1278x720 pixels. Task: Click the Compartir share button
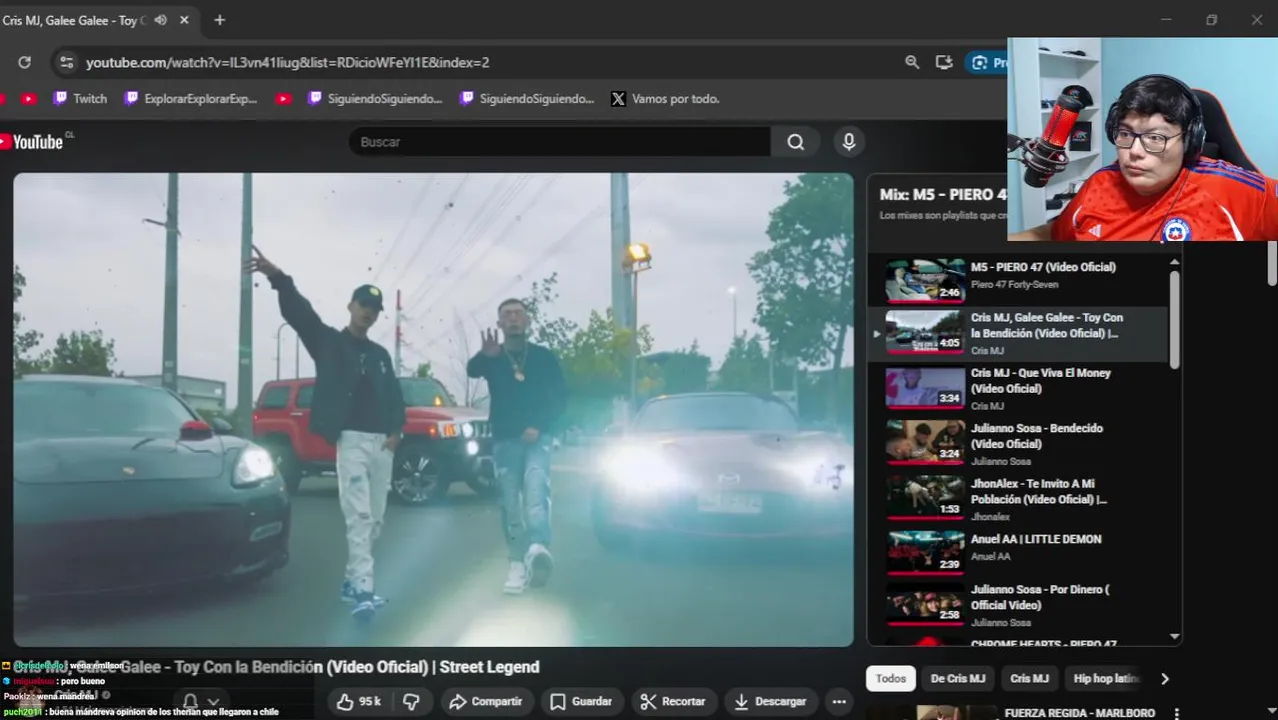pyautogui.click(x=486, y=702)
